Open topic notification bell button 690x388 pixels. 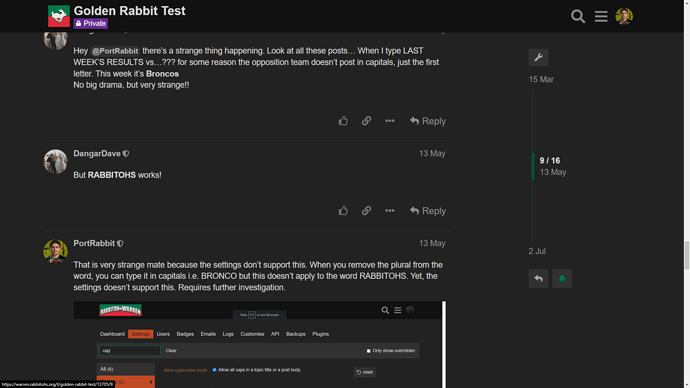click(x=562, y=278)
